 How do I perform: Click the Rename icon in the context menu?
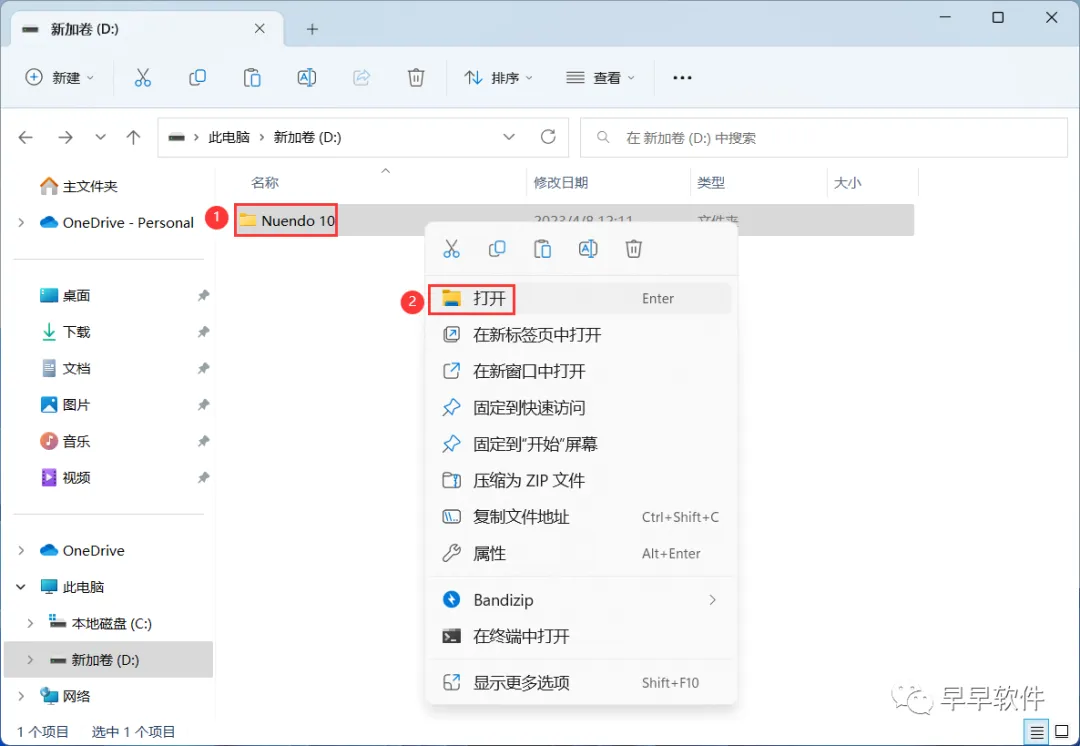(588, 249)
